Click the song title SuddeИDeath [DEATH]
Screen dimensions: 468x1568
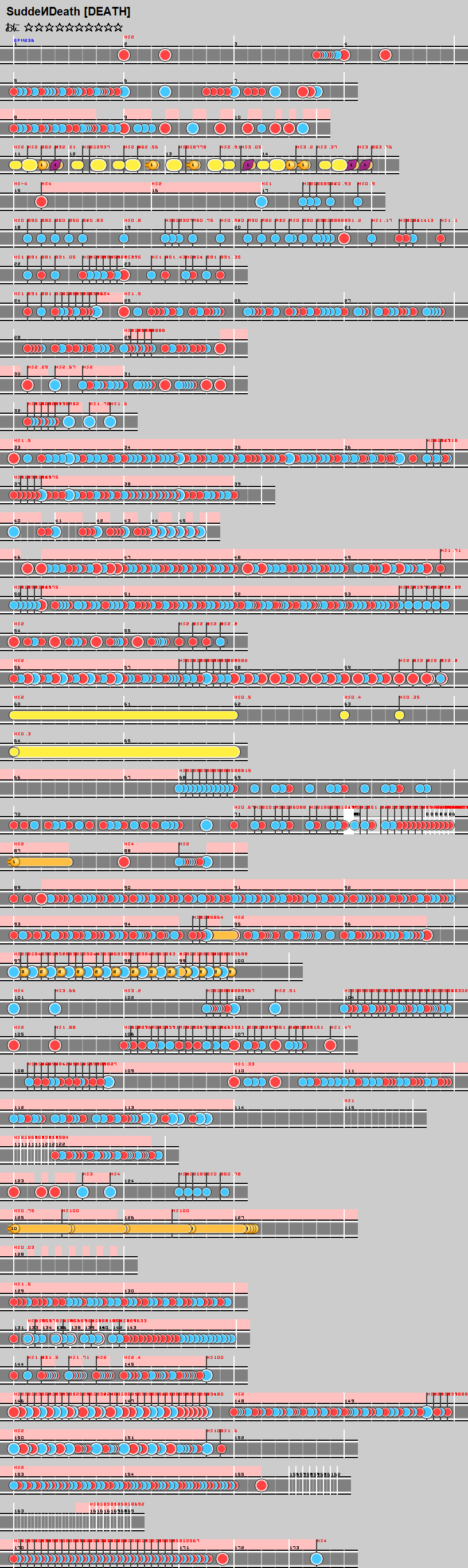[x=68, y=11]
